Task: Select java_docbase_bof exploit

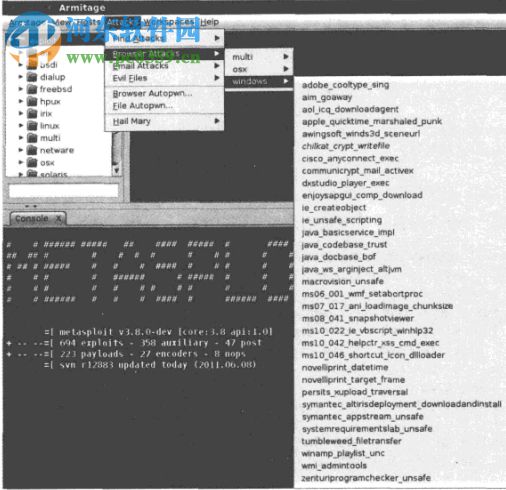Action: click(339, 257)
